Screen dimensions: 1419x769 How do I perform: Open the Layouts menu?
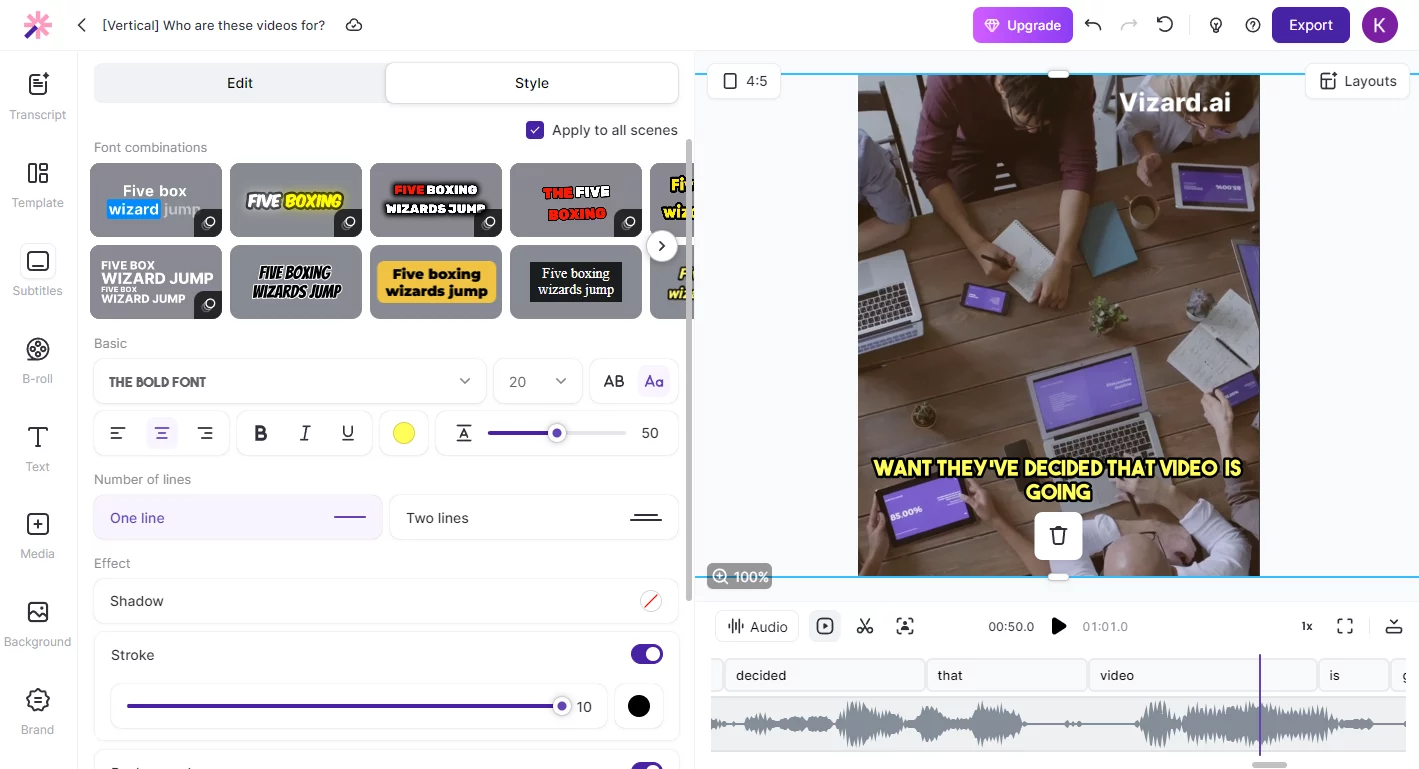pos(1357,81)
